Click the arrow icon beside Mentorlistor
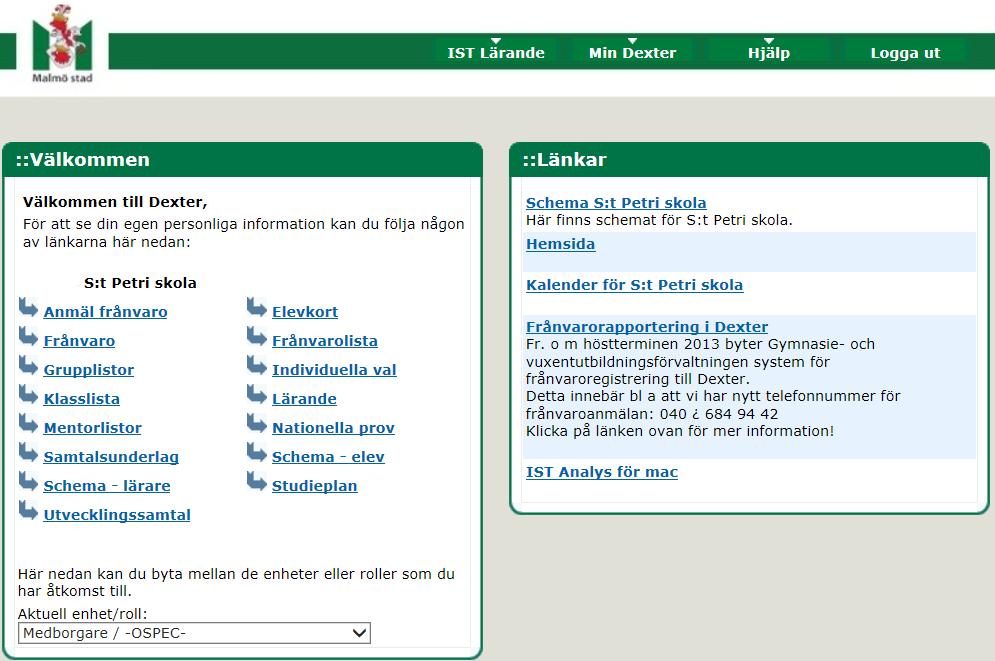 tap(29, 424)
